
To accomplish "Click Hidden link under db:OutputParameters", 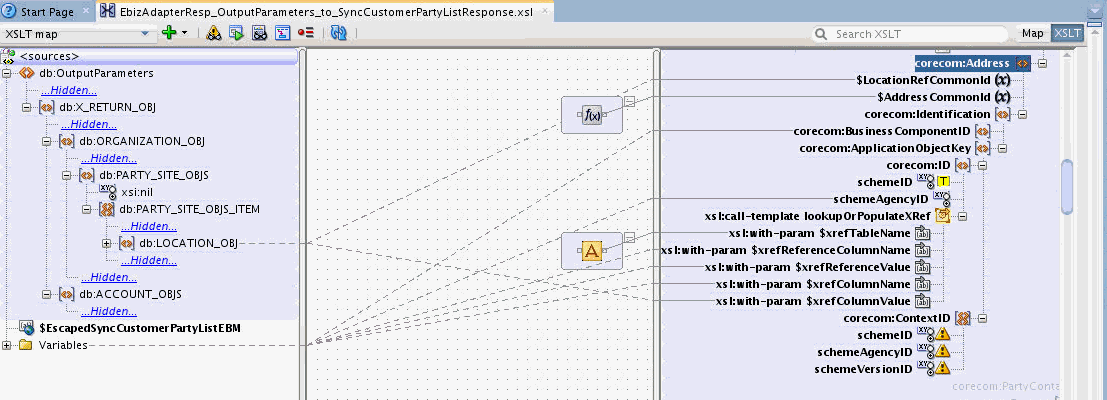I will coord(68,90).
